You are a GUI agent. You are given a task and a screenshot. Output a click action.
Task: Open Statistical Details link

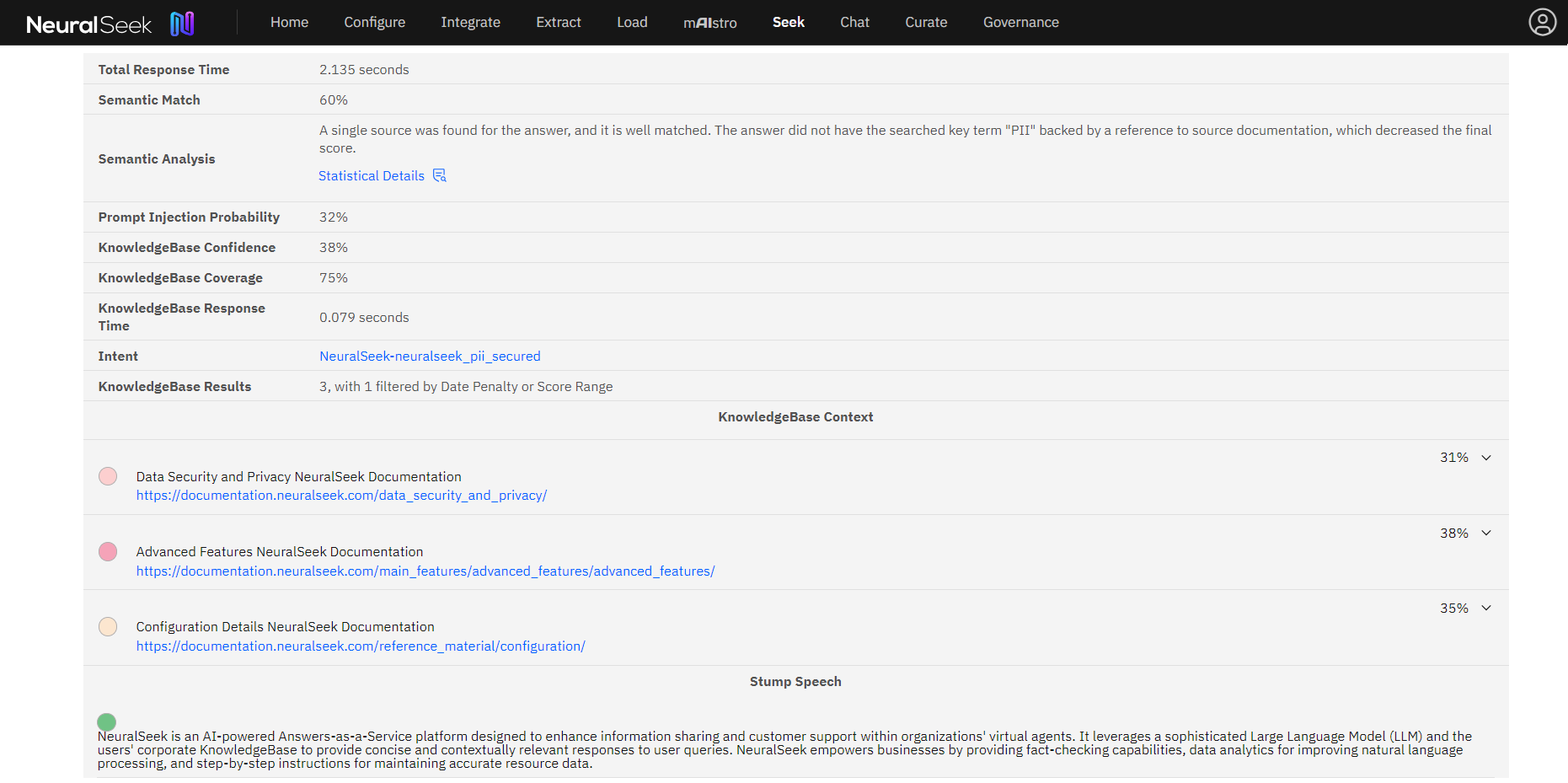372,175
